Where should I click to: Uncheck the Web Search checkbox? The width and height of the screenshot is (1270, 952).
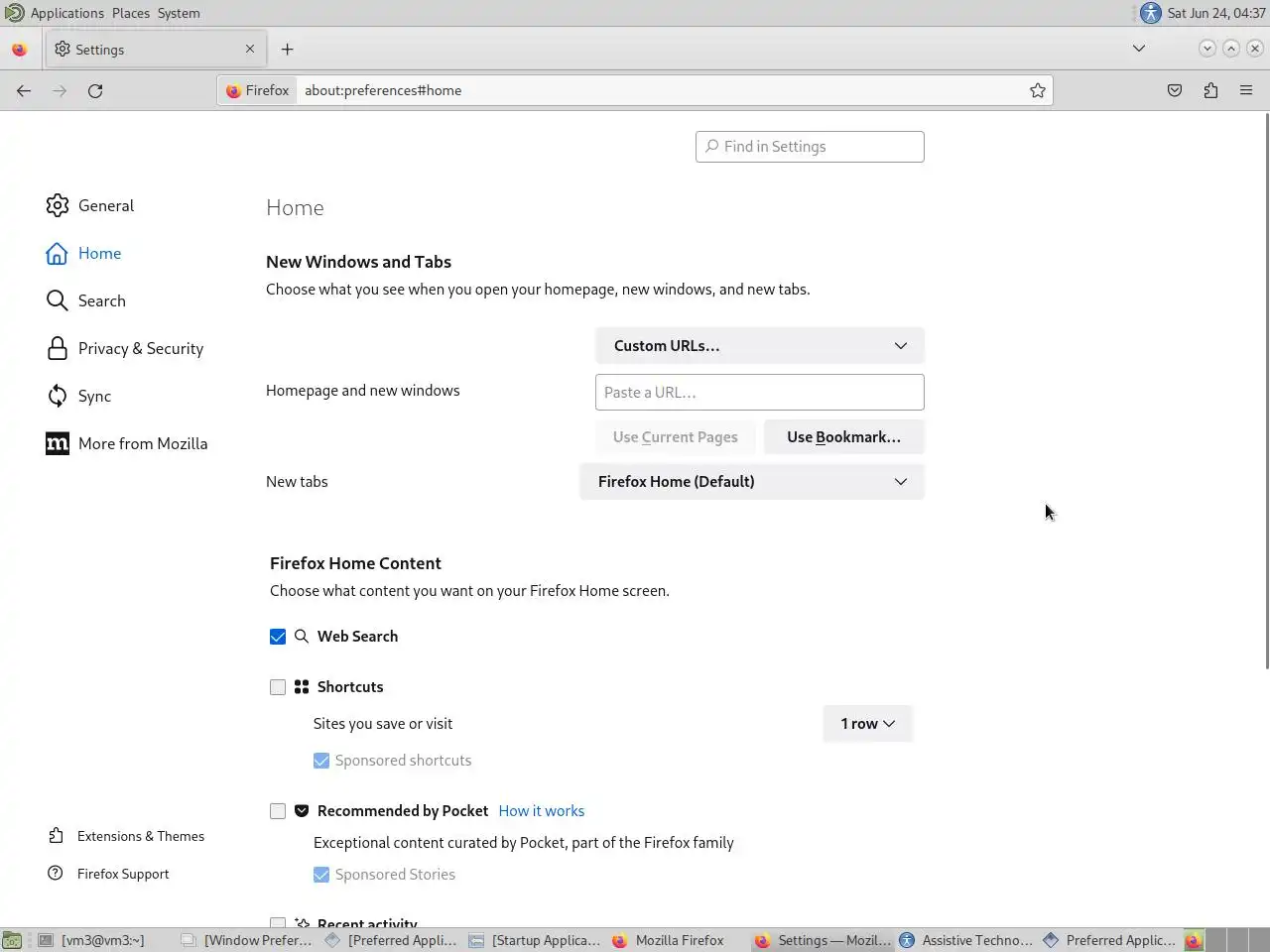[x=278, y=637]
